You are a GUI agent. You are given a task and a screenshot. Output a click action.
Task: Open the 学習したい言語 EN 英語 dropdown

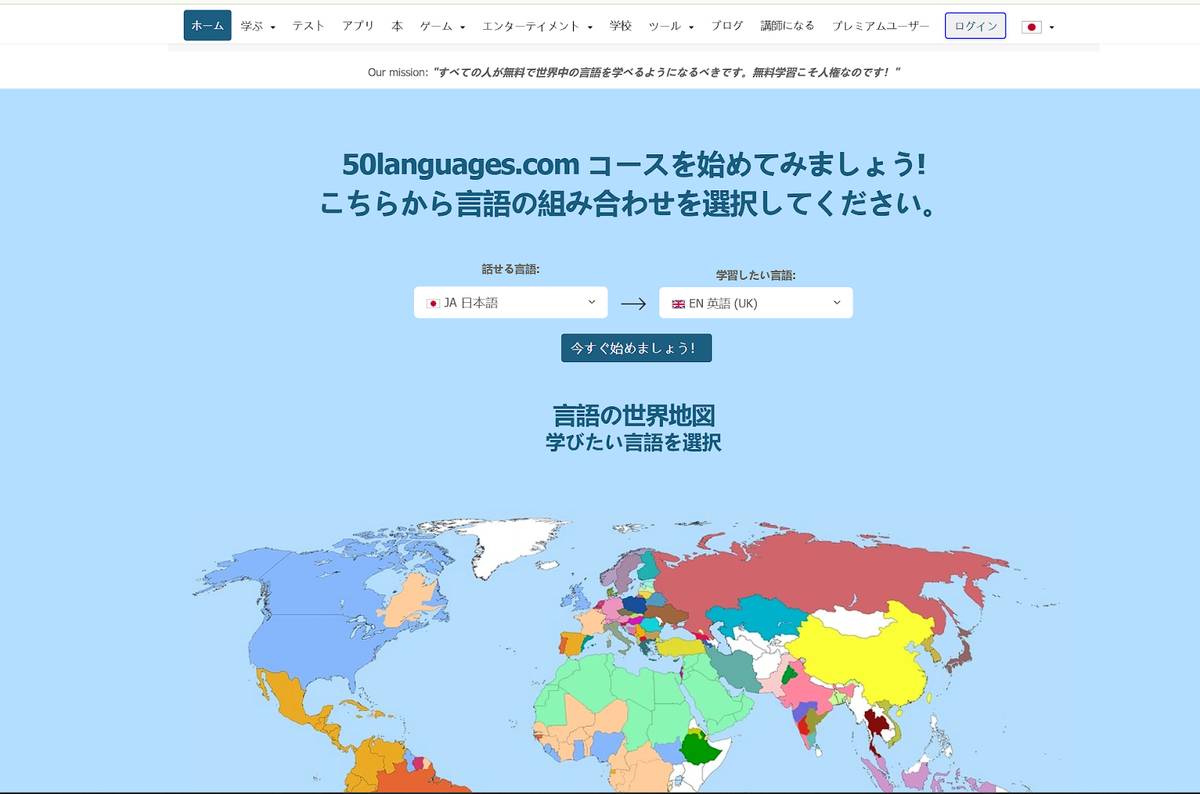755,303
